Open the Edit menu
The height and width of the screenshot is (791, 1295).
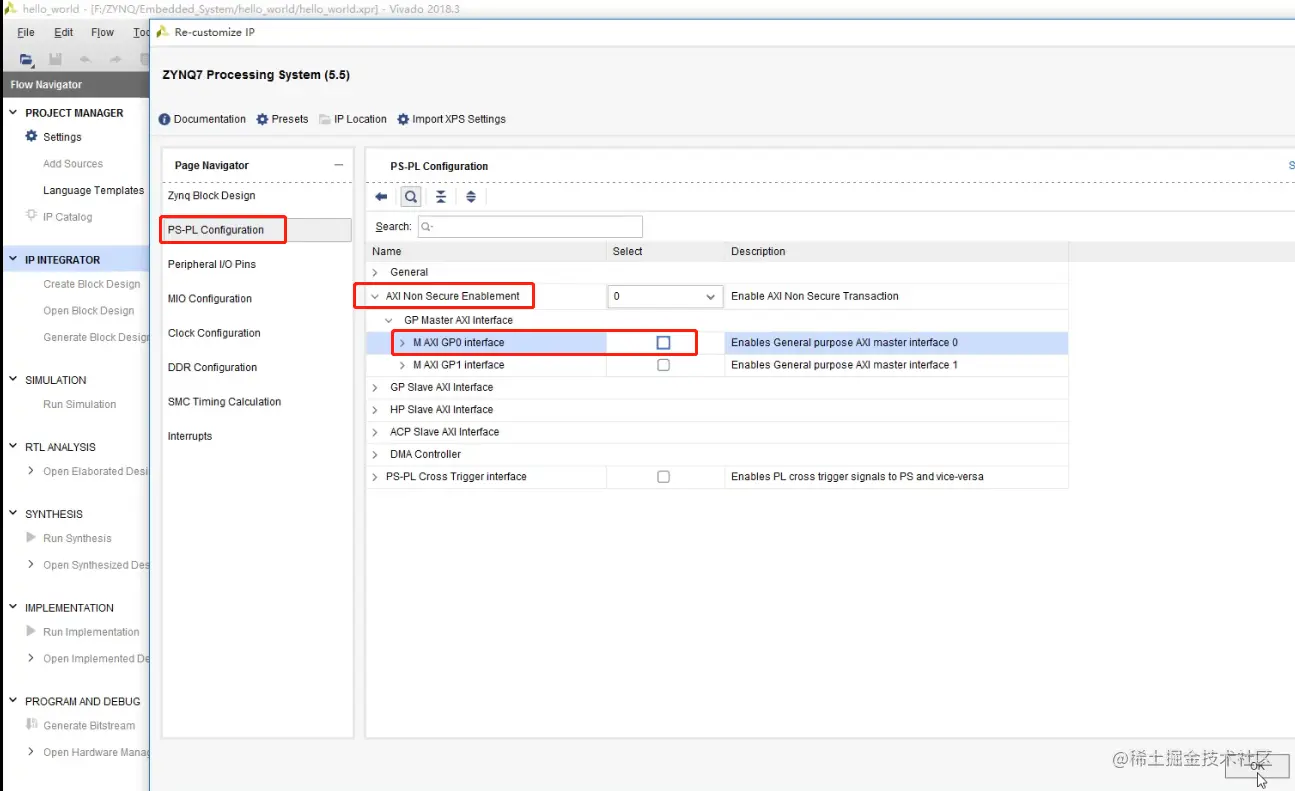pyautogui.click(x=64, y=33)
